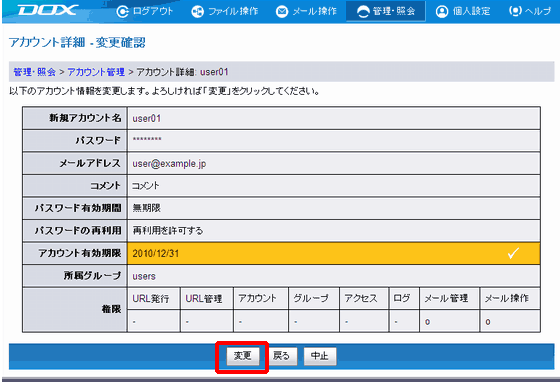Open the メール操作 menu
Viewport: 560px width, 382px height.
pos(306,11)
